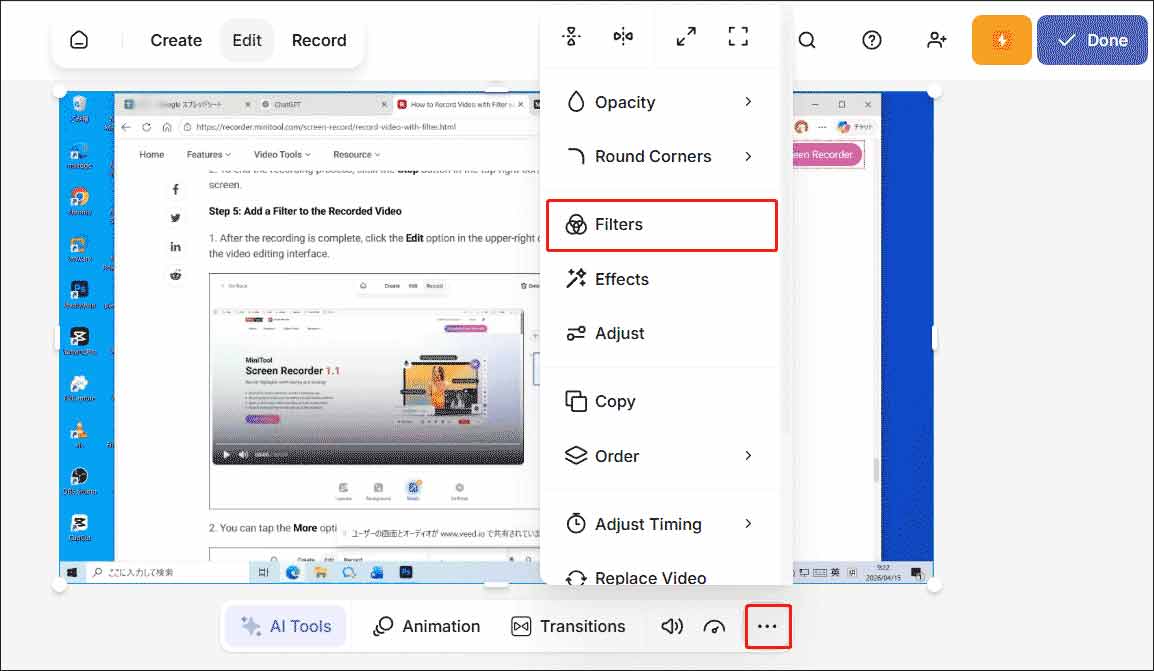The height and width of the screenshot is (671, 1154).
Task: Click the browser reload icon
Action: 146,127
